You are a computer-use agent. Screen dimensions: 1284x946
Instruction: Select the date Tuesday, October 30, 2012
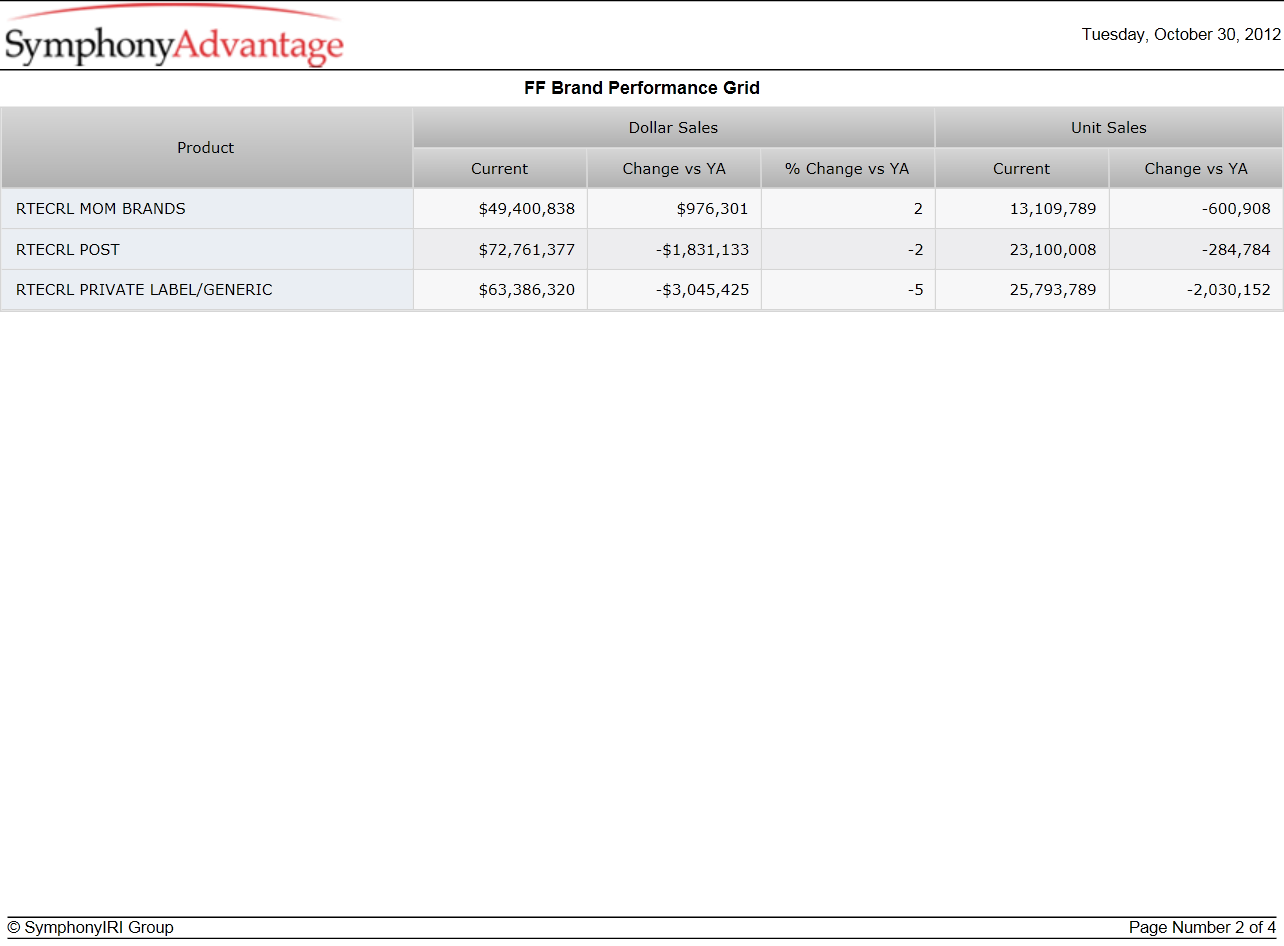1181,34
